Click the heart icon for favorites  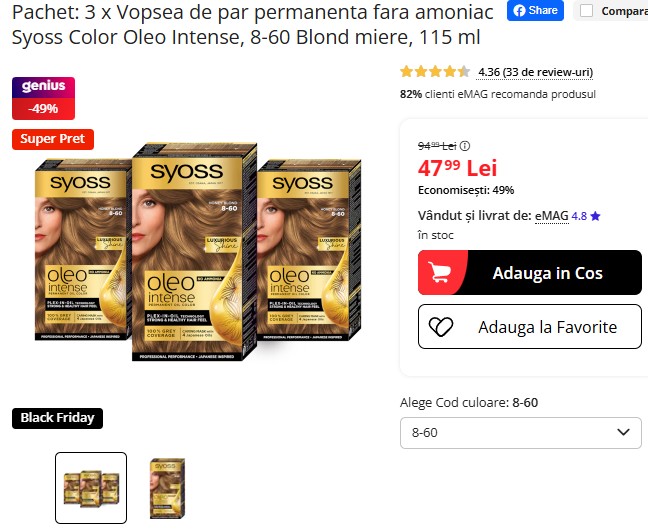[441, 327]
